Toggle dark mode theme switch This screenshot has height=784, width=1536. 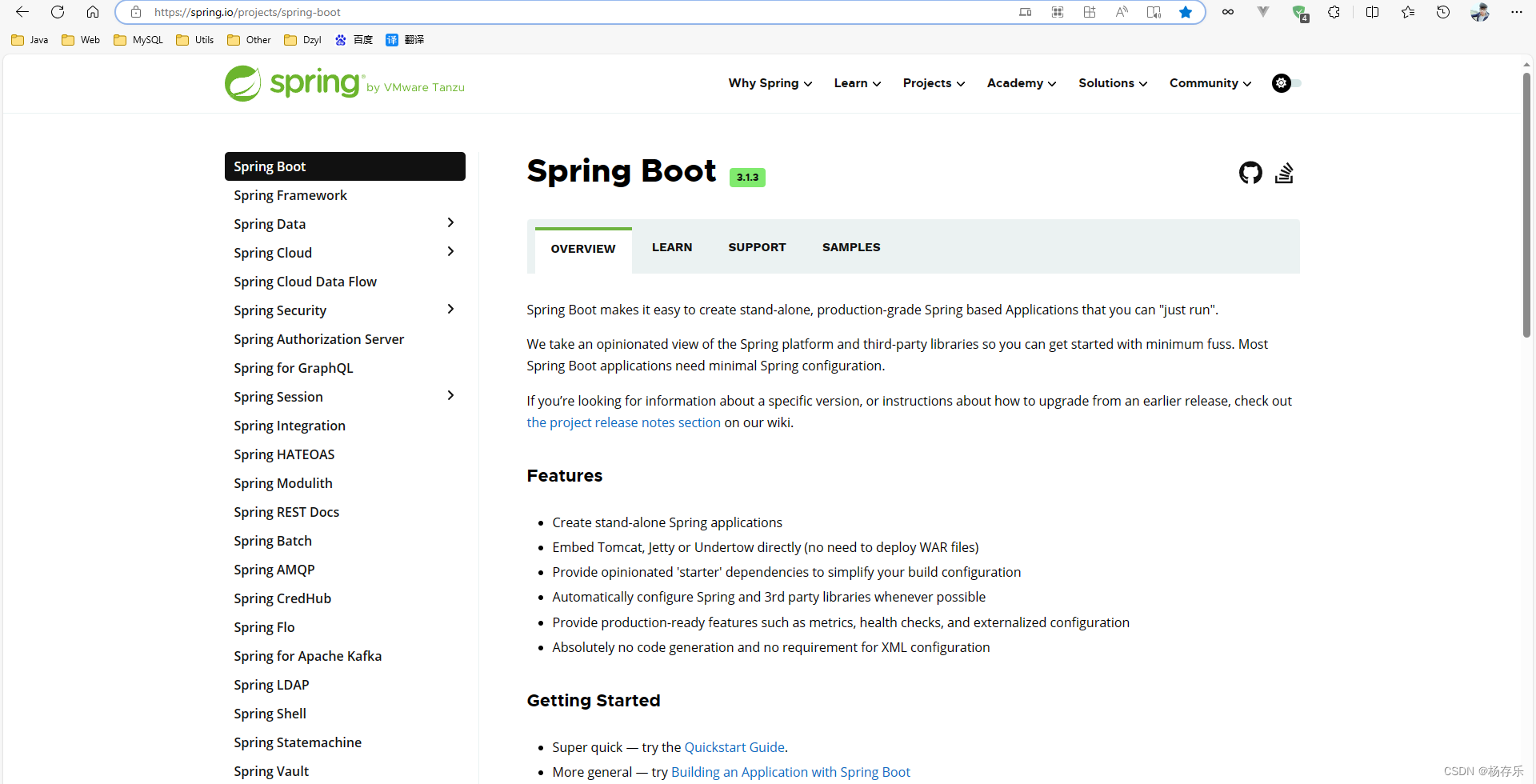(x=1286, y=83)
